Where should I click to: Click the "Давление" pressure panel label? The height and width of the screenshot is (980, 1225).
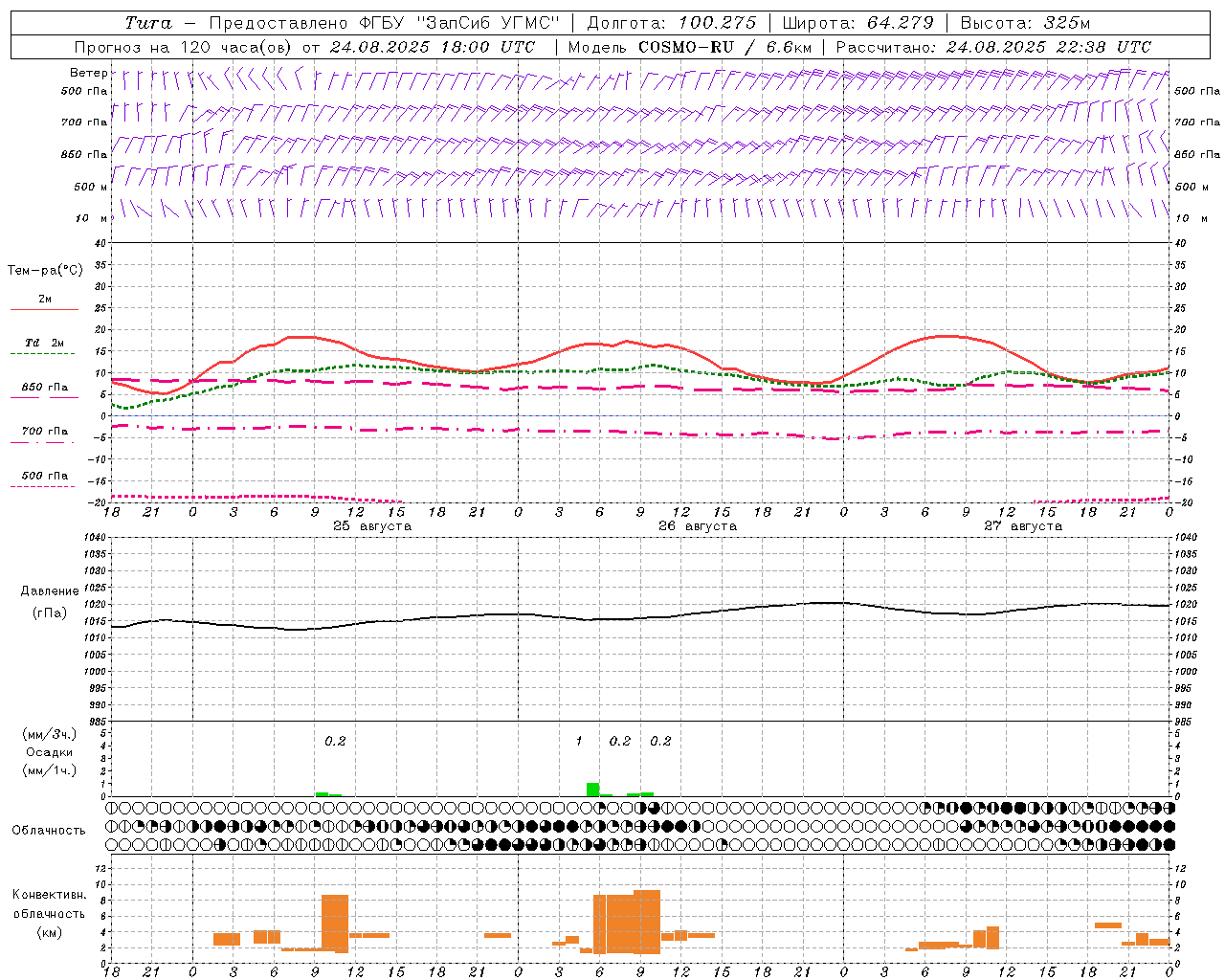coord(50,591)
